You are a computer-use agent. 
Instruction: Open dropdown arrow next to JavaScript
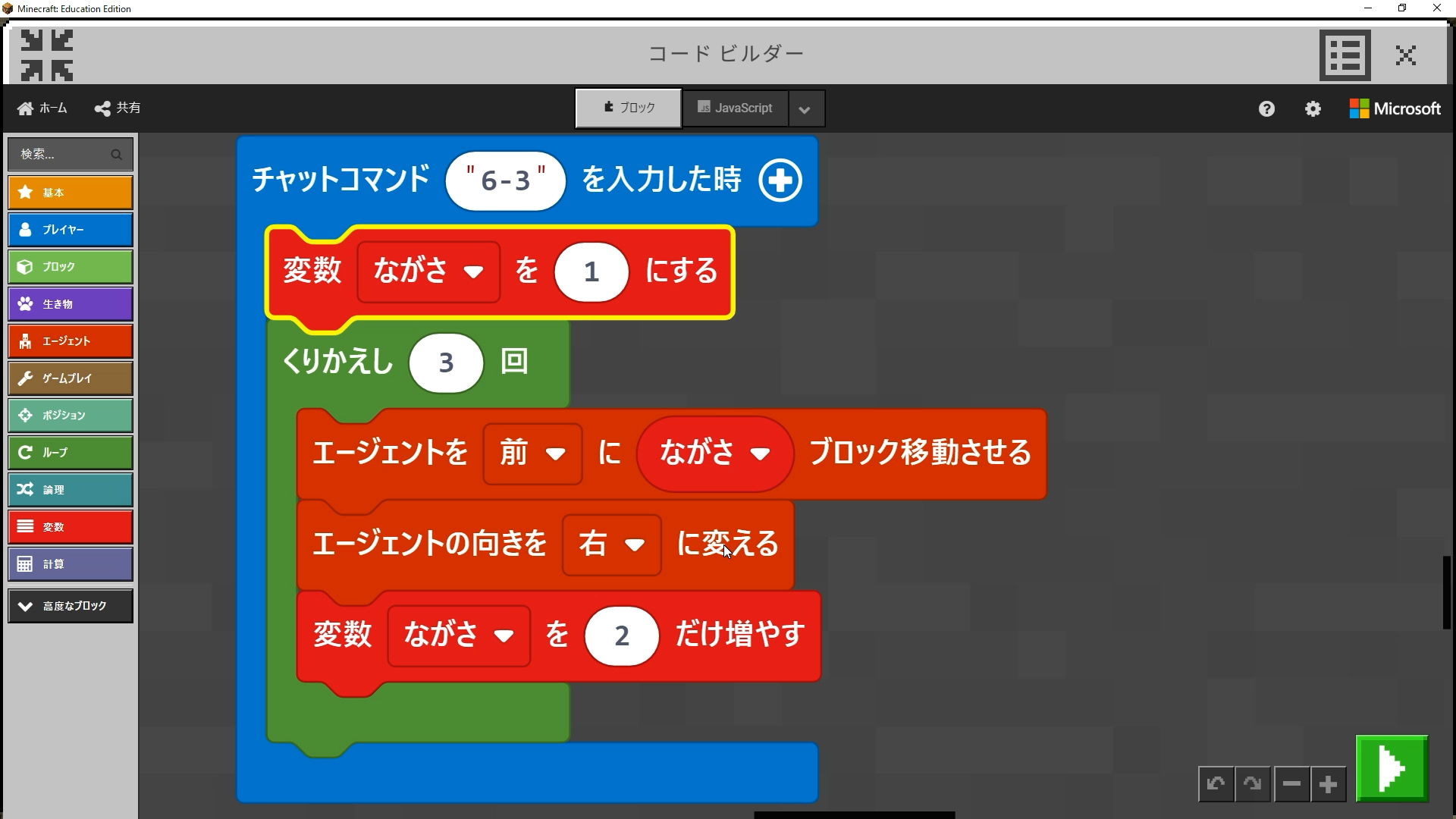click(x=805, y=109)
